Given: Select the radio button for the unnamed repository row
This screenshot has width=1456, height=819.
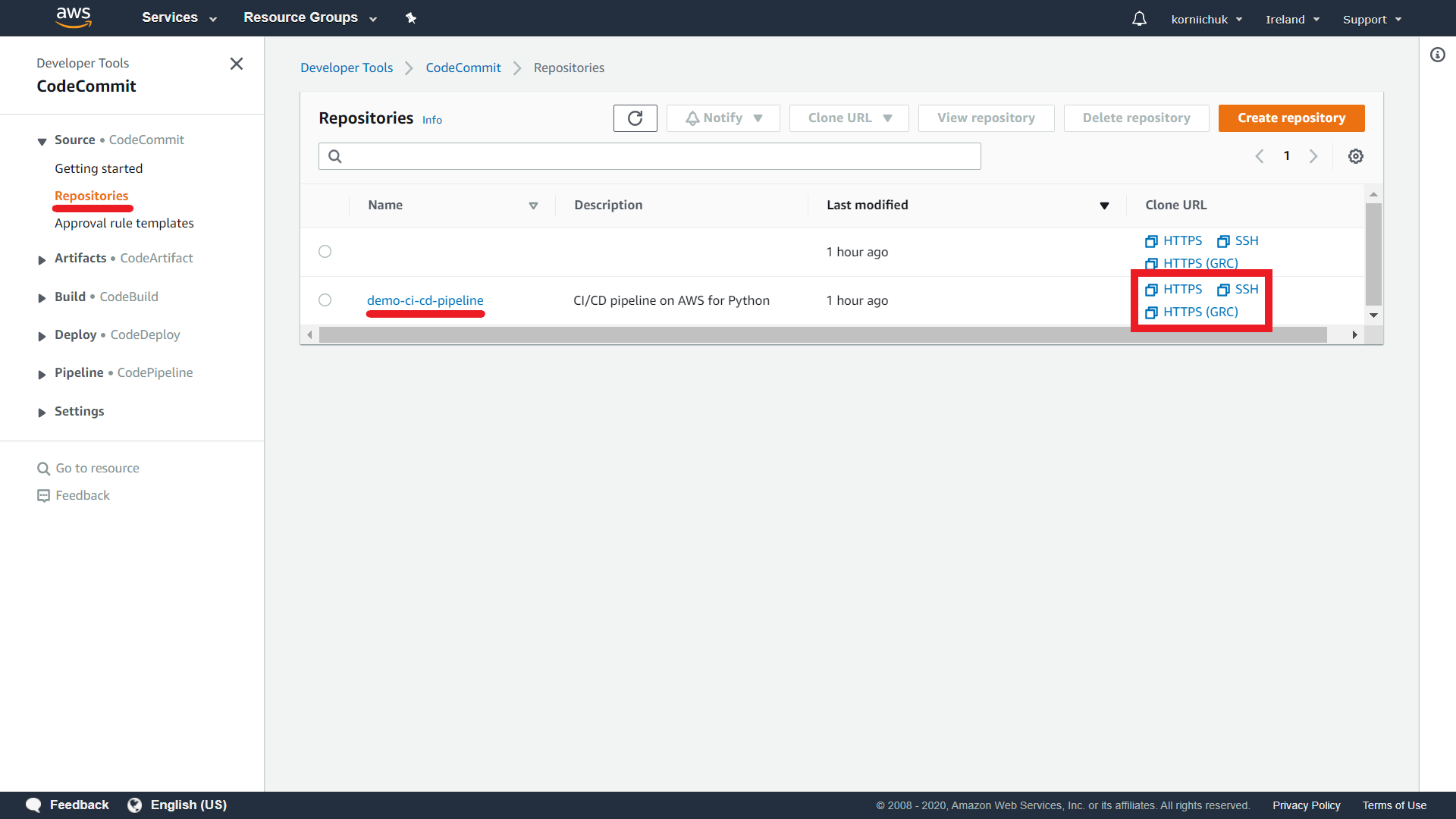Looking at the screenshot, I should tap(325, 251).
